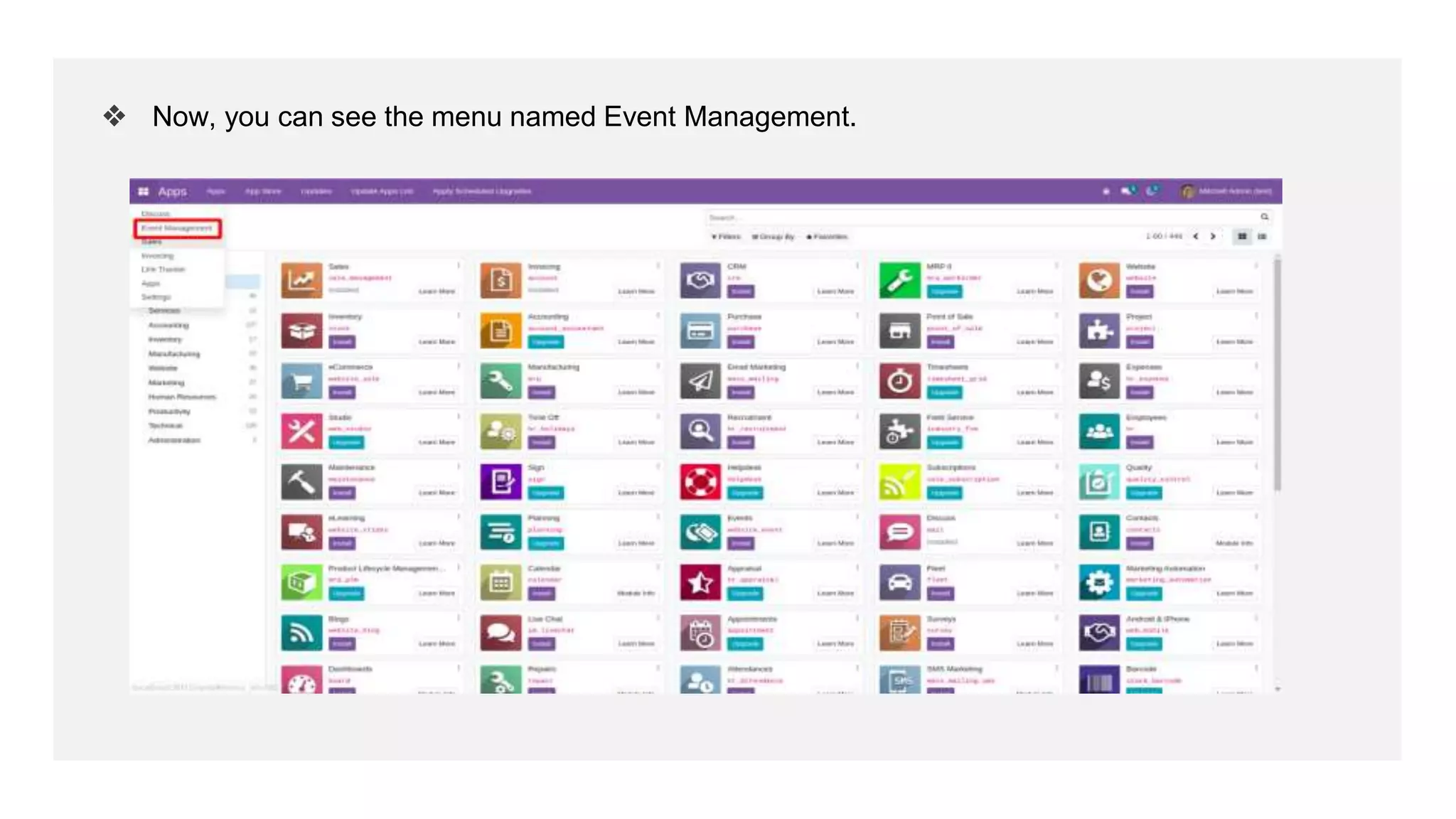Click the search magnifier icon
Viewport: 1456px width, 819px height.
[1264, 217]
